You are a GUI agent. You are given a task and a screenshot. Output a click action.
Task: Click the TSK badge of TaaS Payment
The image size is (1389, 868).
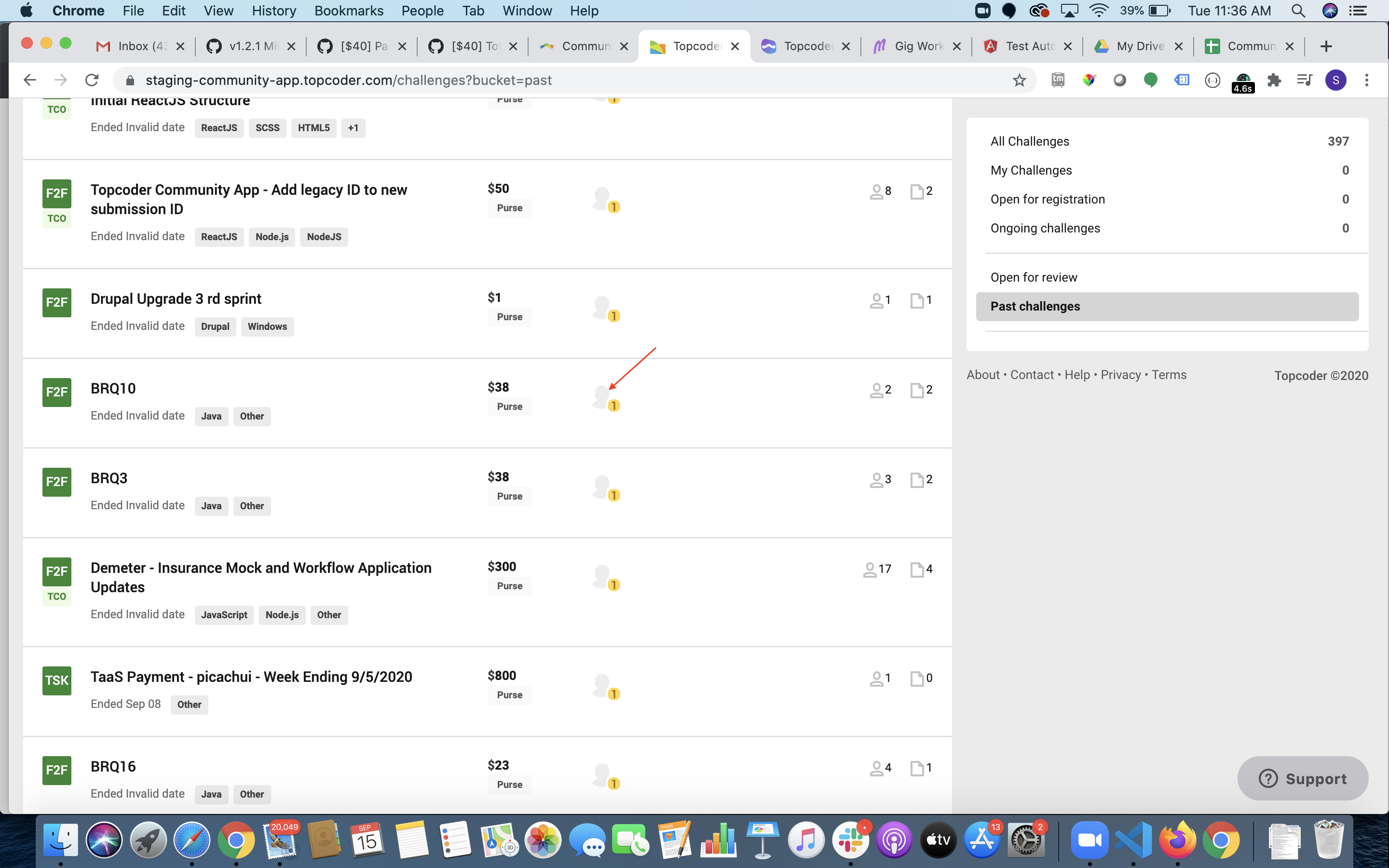(x=57, y=680)
